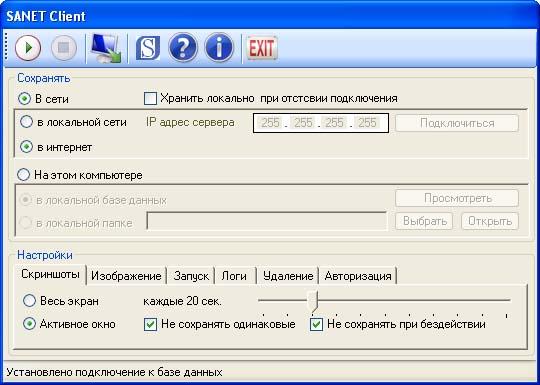Image resolution: width=540 pixels, height=385 pixels.
Task: Open the 'Запуск' tab
Action: pos(191,276)
